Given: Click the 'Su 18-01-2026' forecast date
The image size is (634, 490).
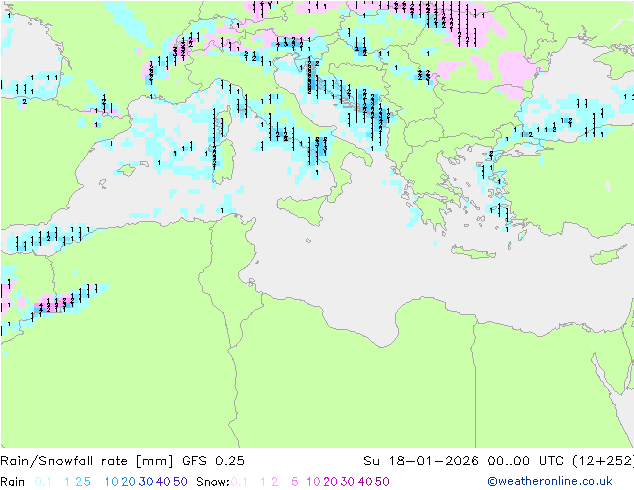Looking at the screenshot, I should (421, 460).
